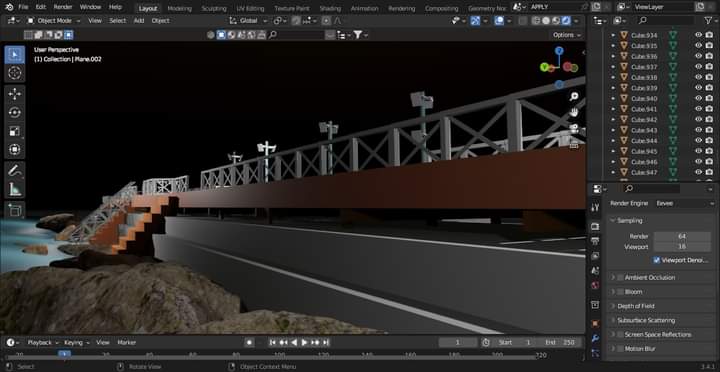Click the Z axis on navigation gizmo
Screen dimensions: 720x372
[559, 51]
